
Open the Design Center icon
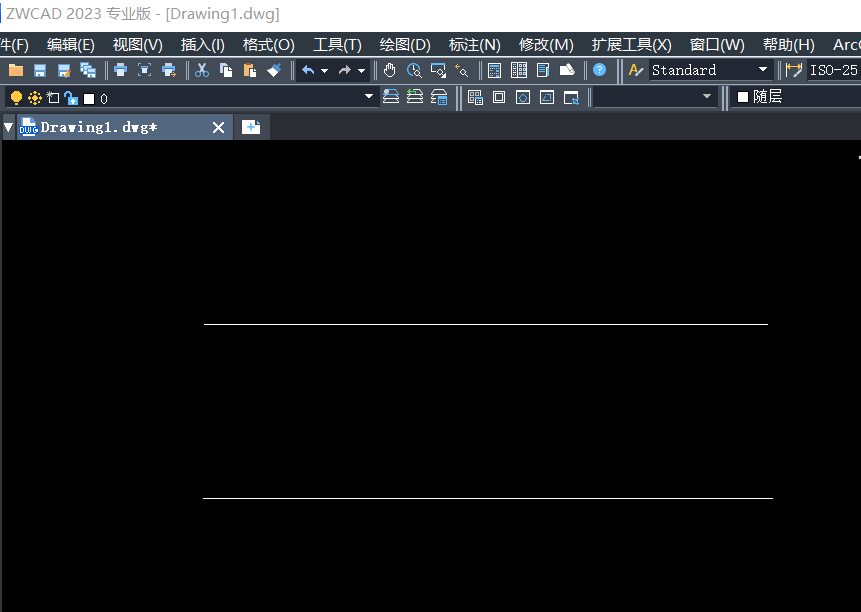[567, 70]
